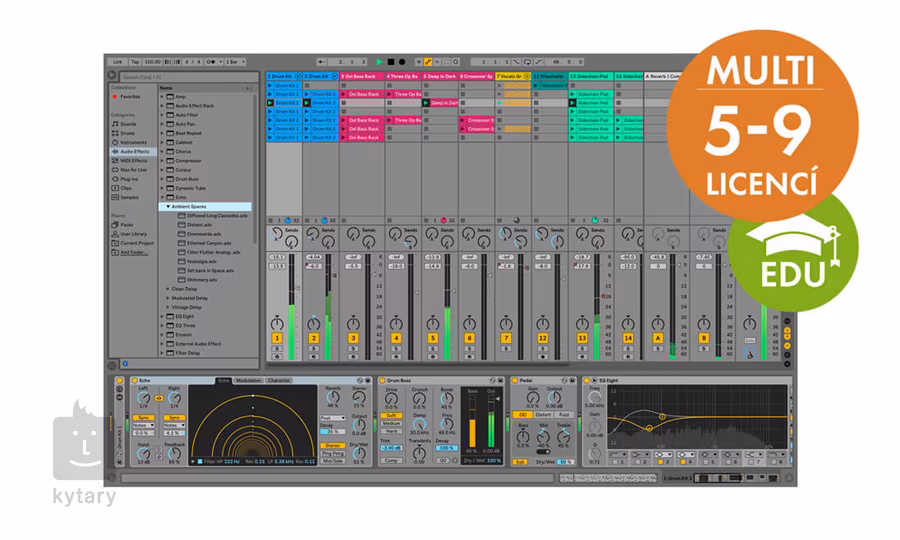The height and width of the screenshot is (540, 900).
Task: Expand the Compressor device in browser
Action: [162, 160]
